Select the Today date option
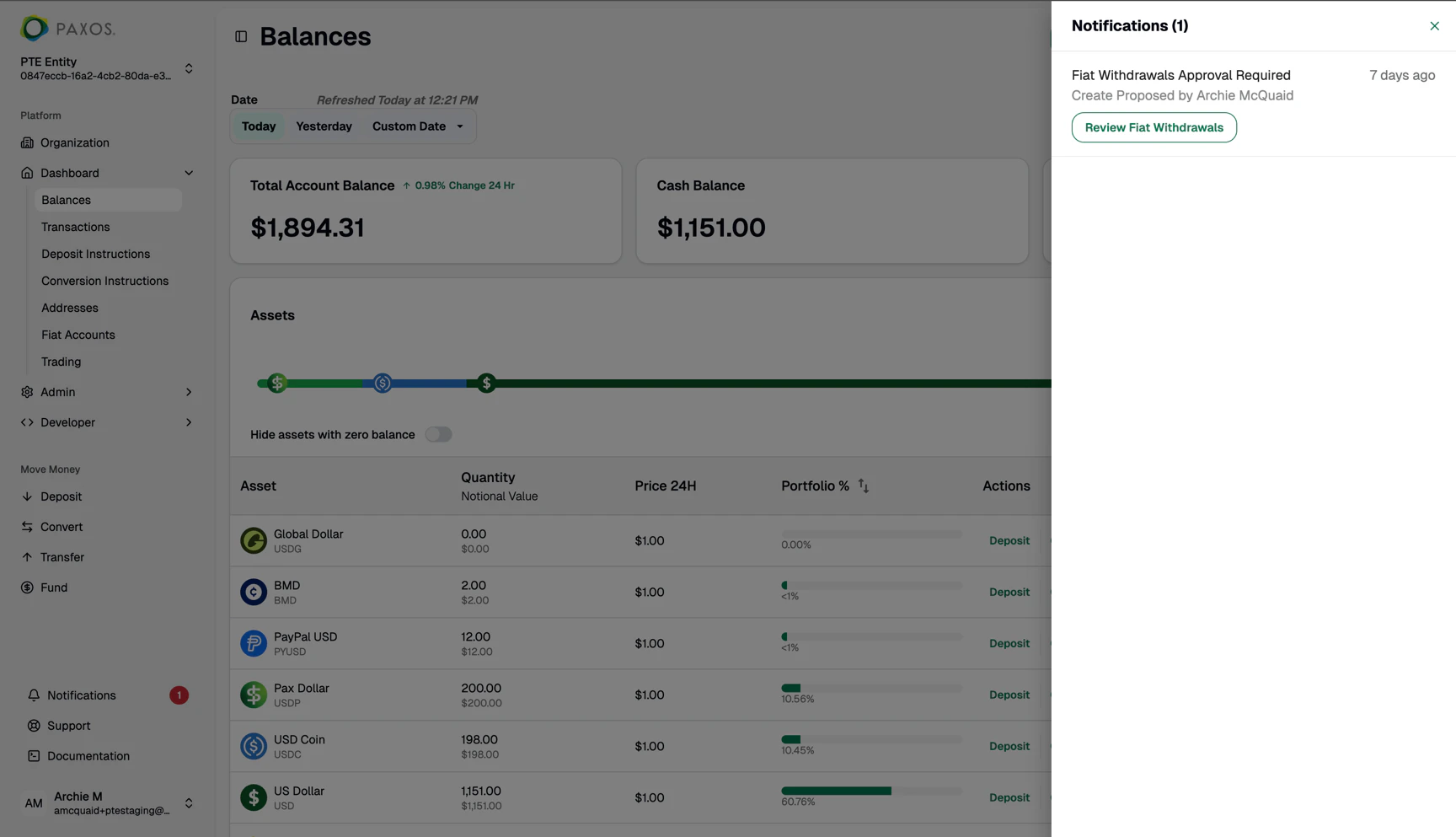 (259, 126)
